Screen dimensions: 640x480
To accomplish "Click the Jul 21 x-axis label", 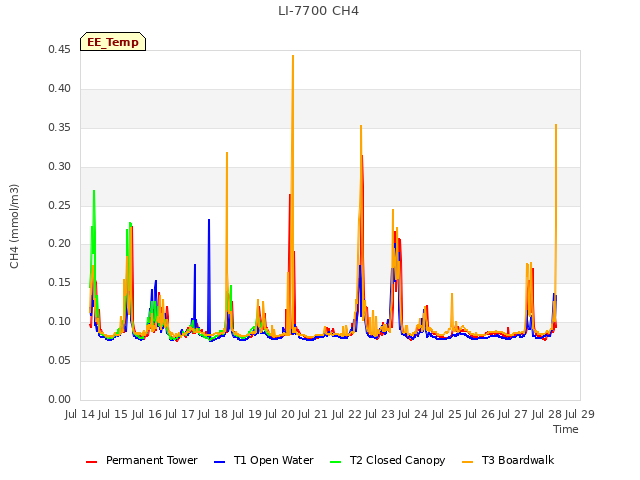I will point(313,414).
